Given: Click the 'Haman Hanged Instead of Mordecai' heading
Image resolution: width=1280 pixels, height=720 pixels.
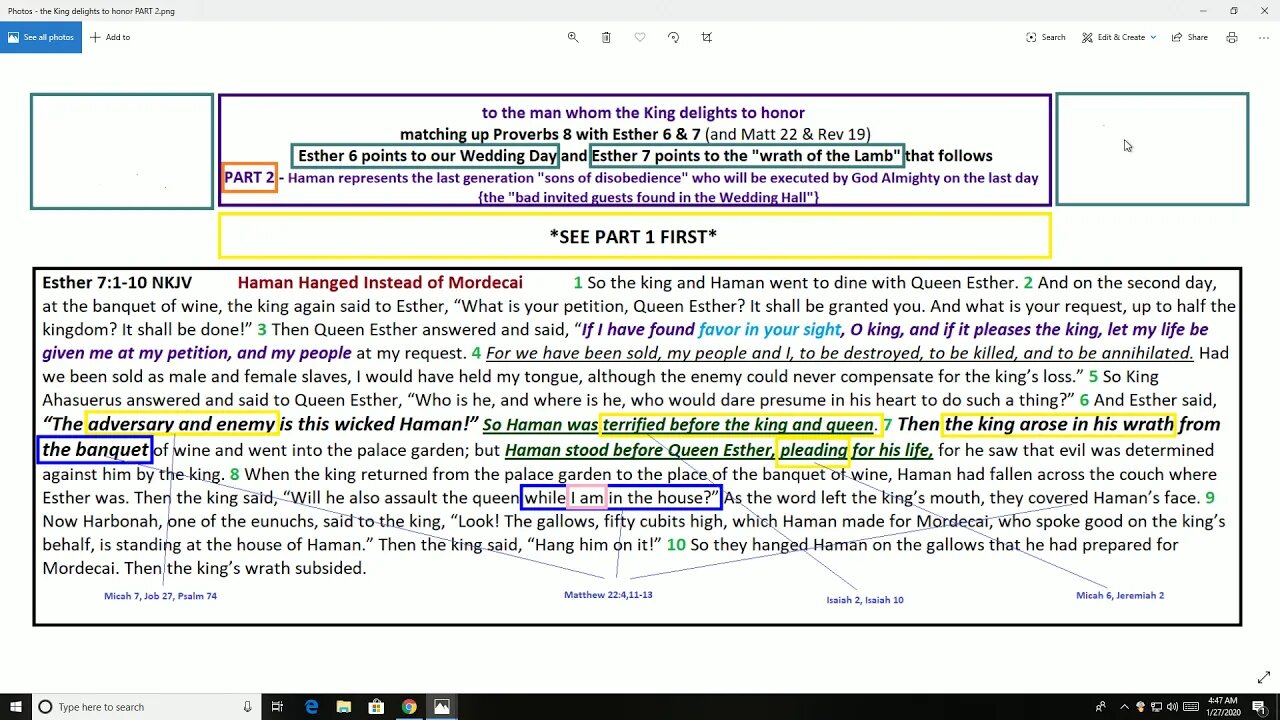Looking at the screenshot, I should [380, 283].
